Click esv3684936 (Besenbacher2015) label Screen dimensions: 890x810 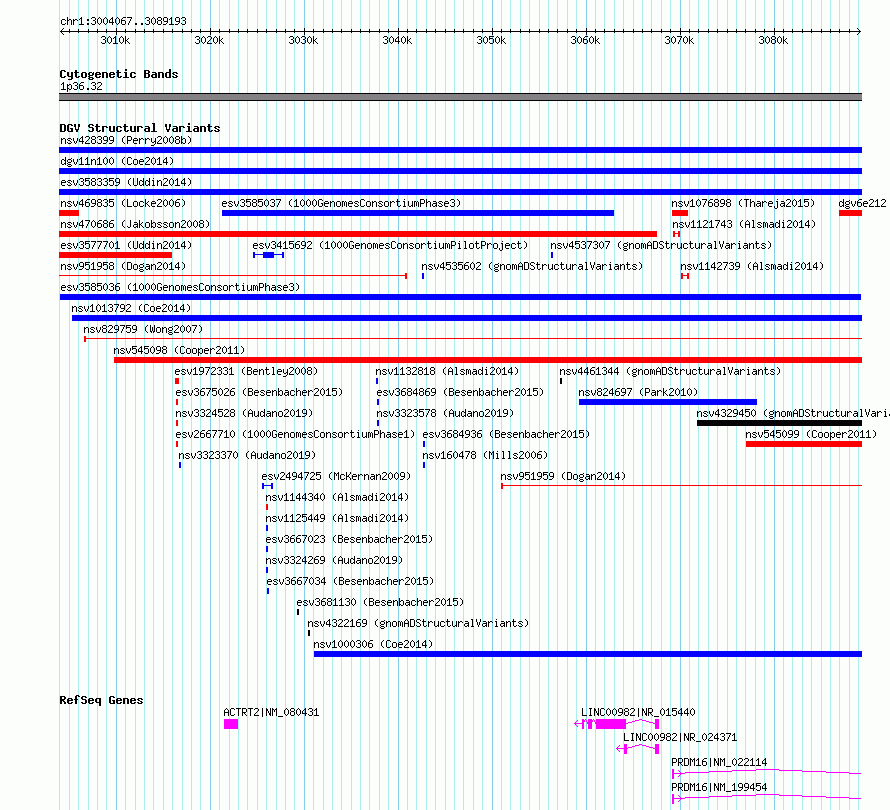(x=506, y=434)
